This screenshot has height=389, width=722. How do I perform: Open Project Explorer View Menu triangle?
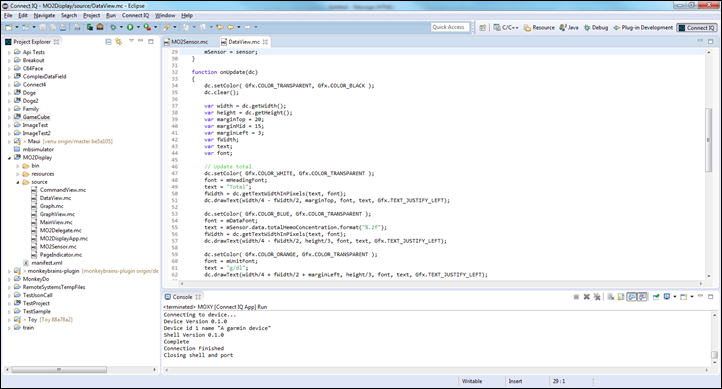coord(131,41)
